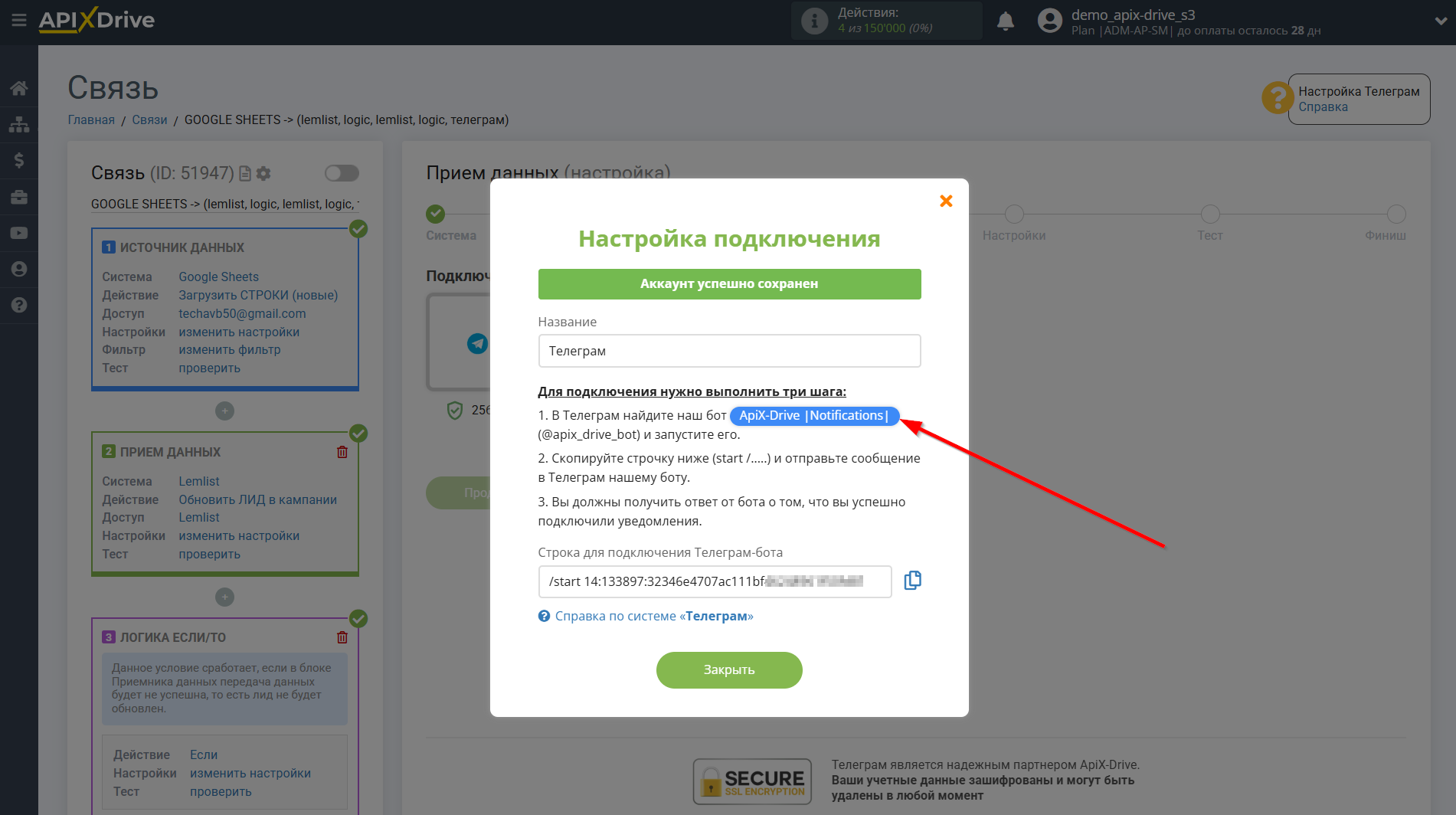Open the Справка link for Telegram setup
1456x815 pixels.
tap(1323, 107)
